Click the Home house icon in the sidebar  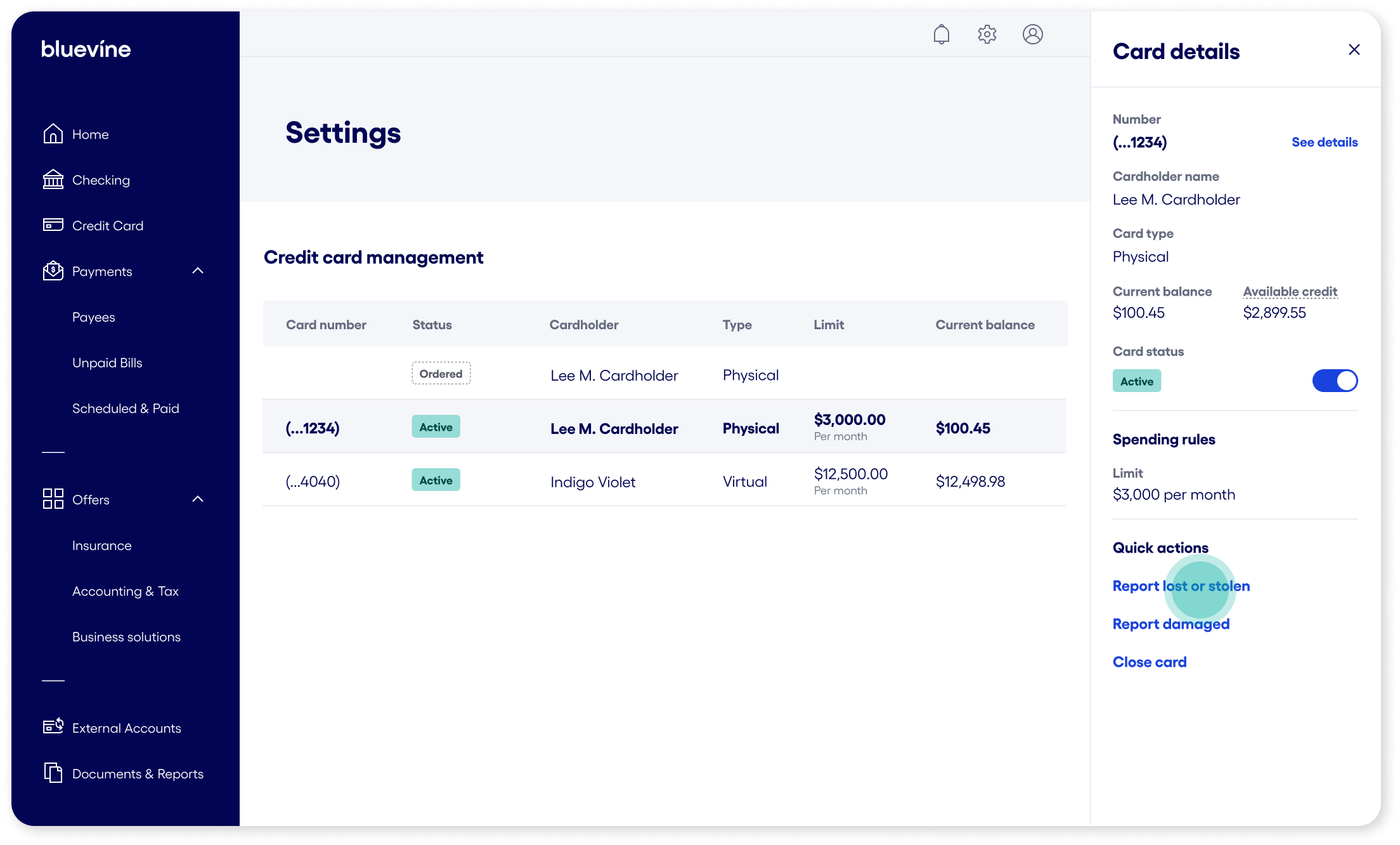53,134
